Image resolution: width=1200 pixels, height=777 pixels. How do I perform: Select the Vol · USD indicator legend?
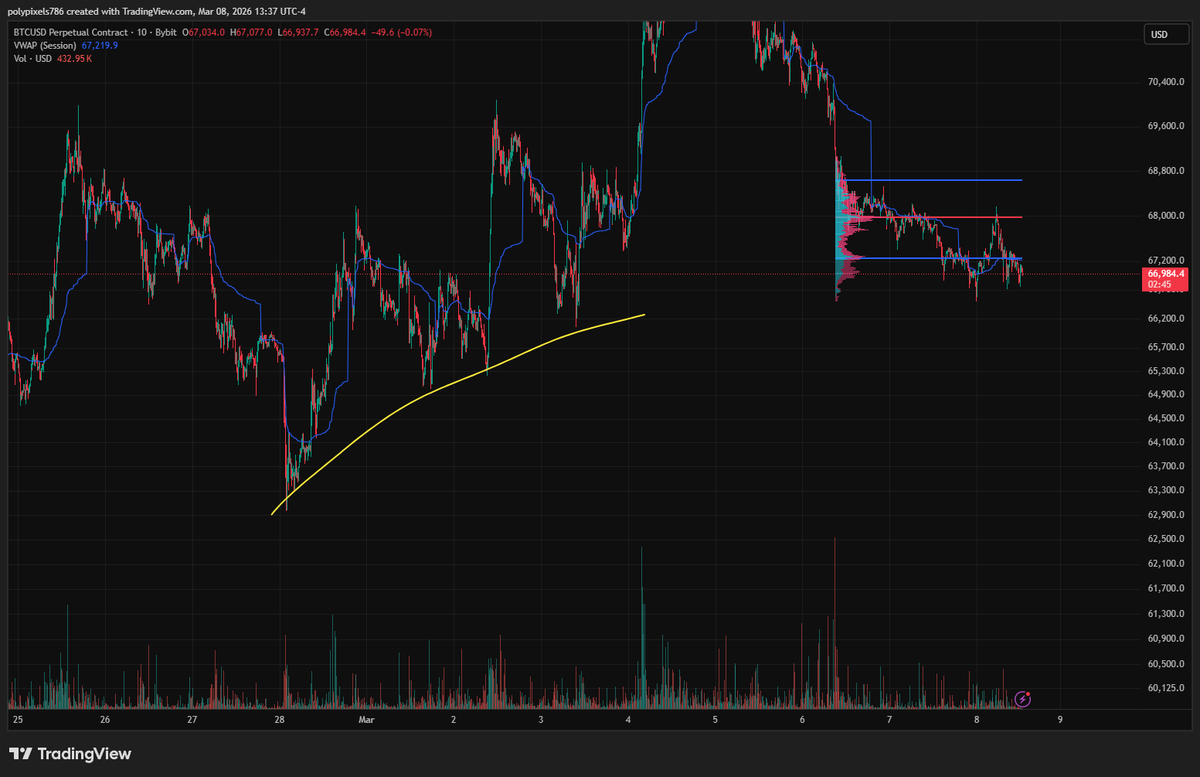[32, 59]
